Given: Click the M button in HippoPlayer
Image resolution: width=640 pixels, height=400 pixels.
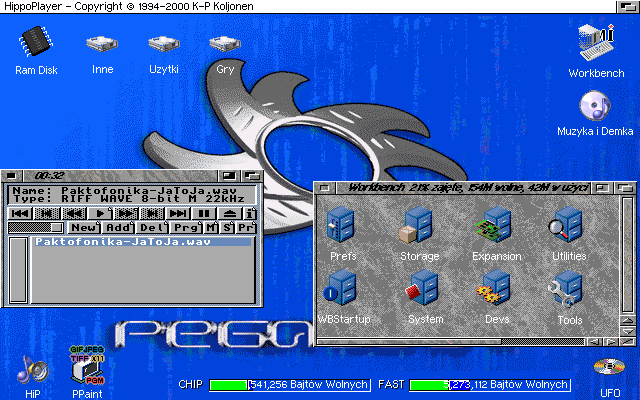Looking at the screenshot, I should [x=211, y=227].
